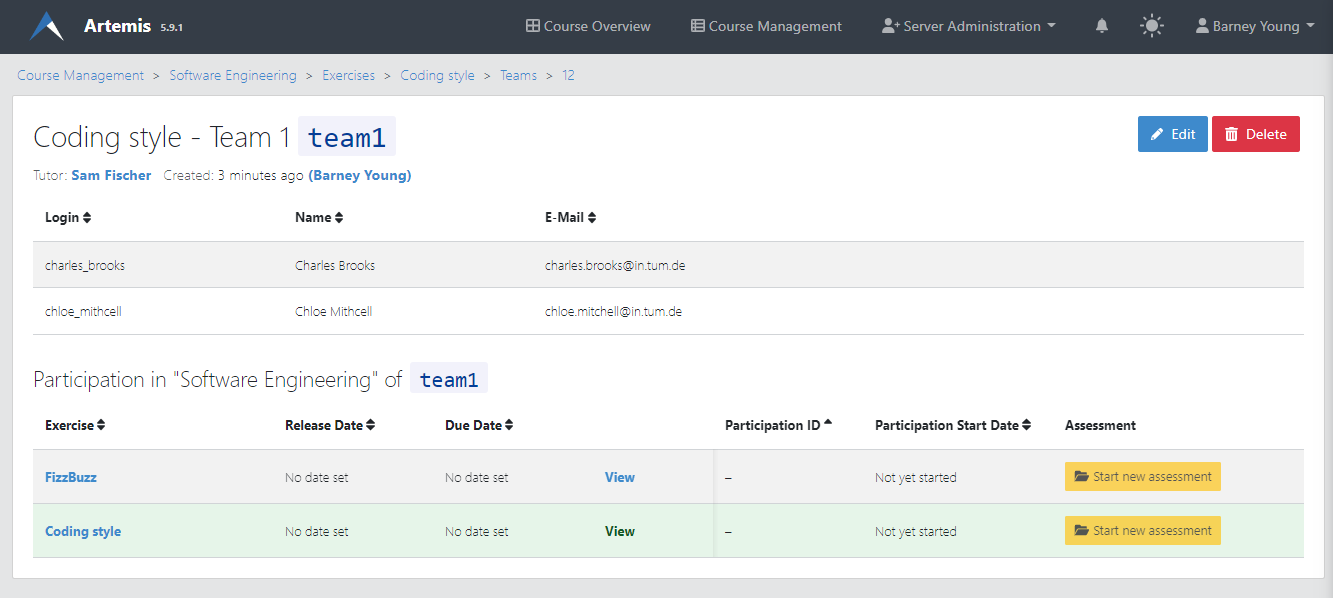Image resolution: width=1333 pixels, height=598 pixels.
Task: Click the Artemis logo icon
Action: point(47,26)
